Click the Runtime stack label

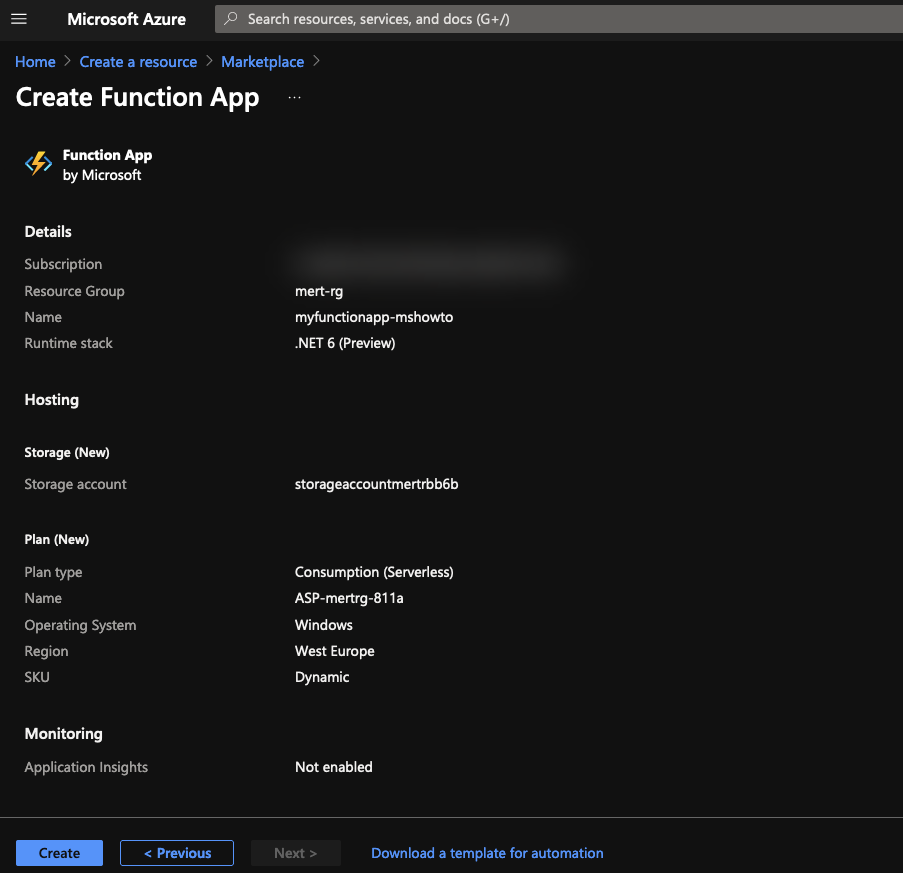(x=69, y=343)
